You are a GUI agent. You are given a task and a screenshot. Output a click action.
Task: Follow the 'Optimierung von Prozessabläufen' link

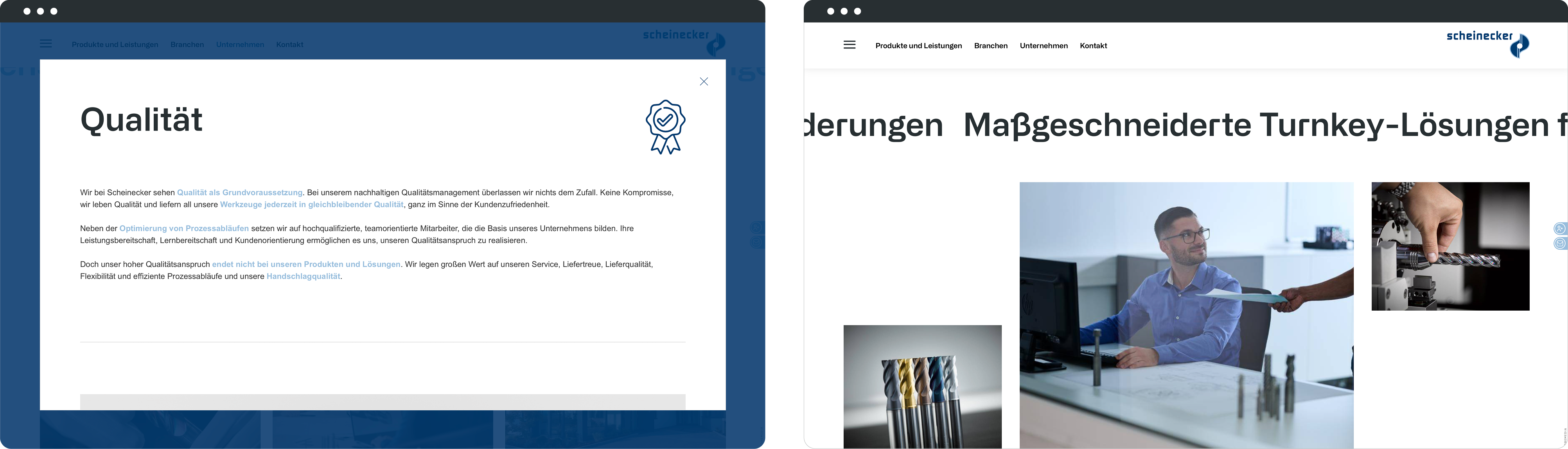click(184, 228)
